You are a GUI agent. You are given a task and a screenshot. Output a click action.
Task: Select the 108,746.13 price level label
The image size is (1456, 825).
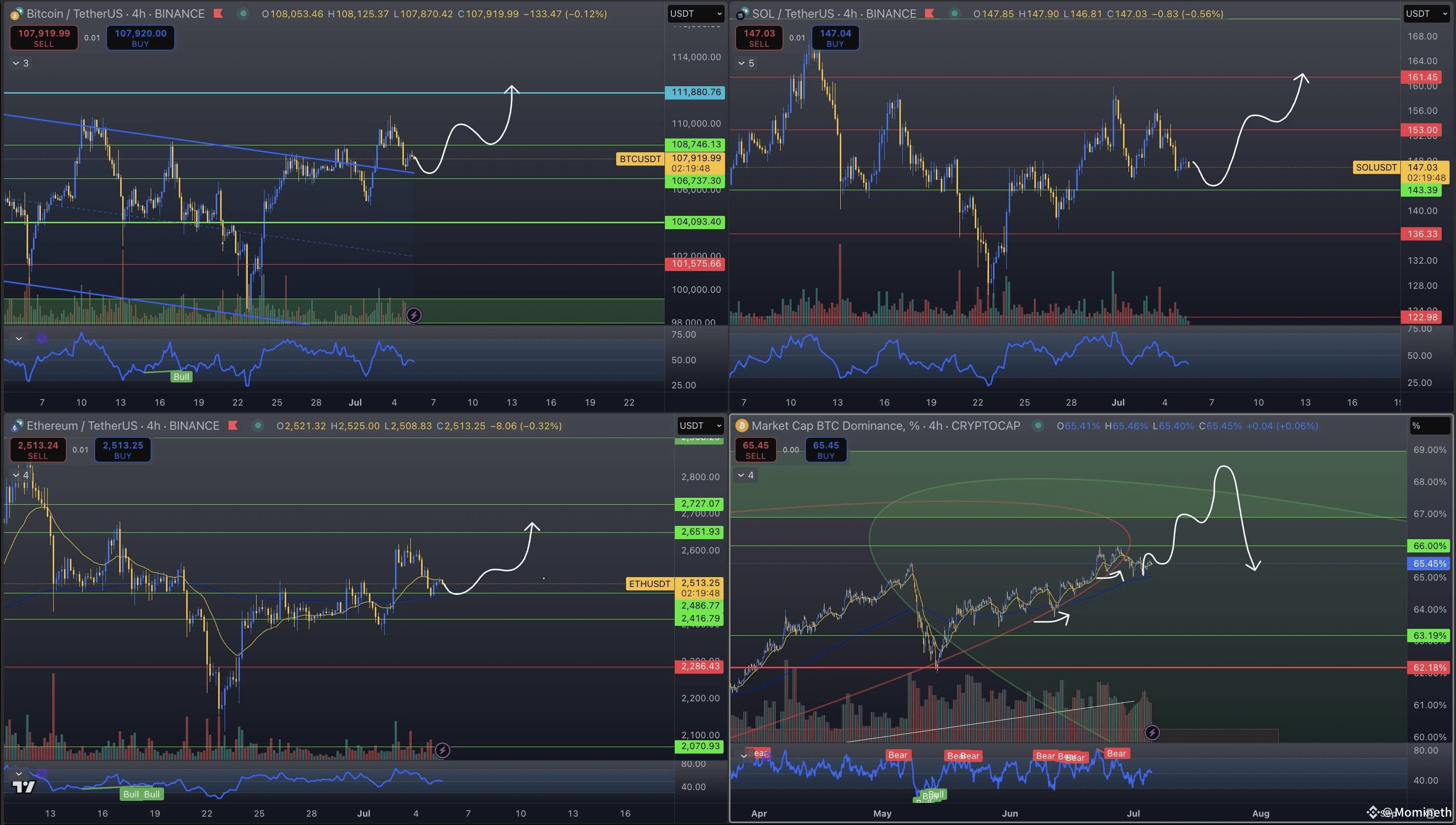pyautogui.click(x=695, y=144)
